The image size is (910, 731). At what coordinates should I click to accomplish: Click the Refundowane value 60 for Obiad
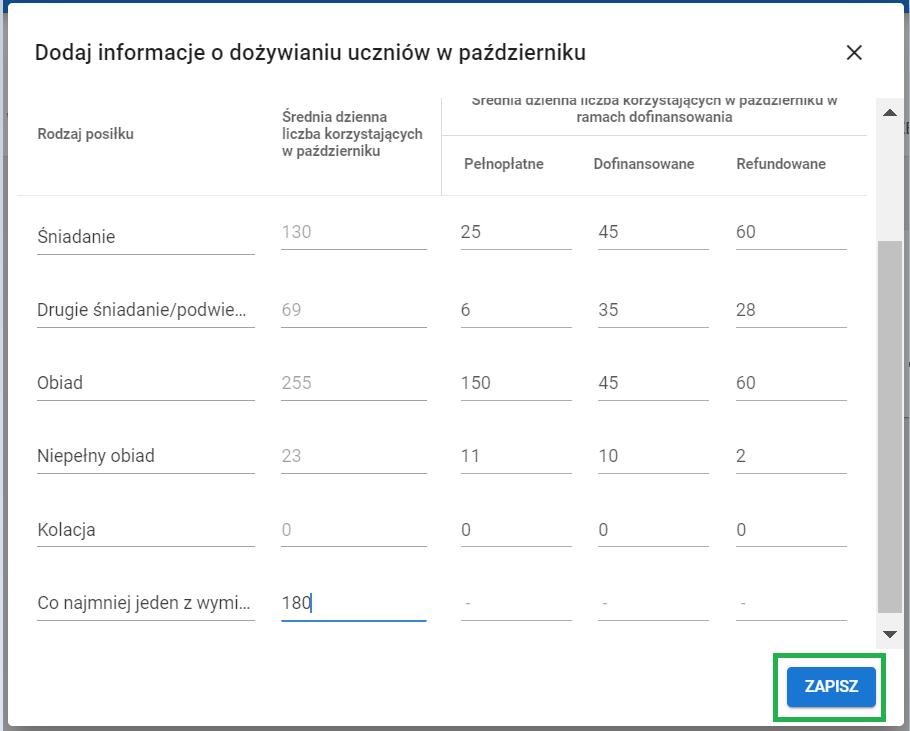click(x=790, y=383)
